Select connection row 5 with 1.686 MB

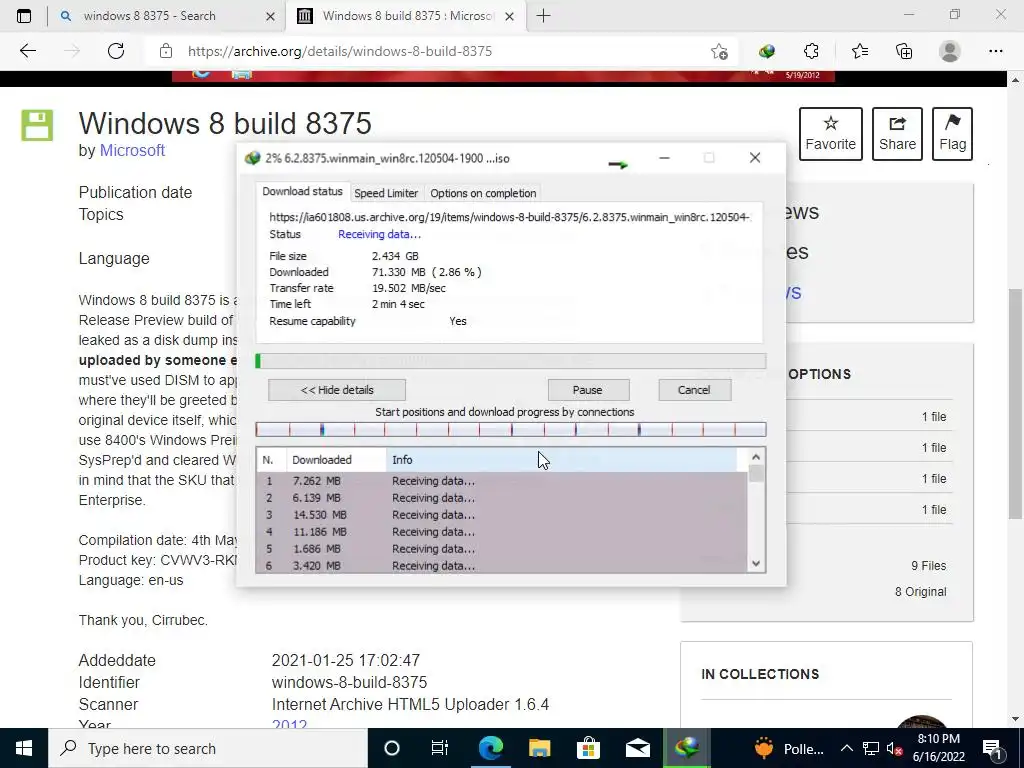pos(502,549)
